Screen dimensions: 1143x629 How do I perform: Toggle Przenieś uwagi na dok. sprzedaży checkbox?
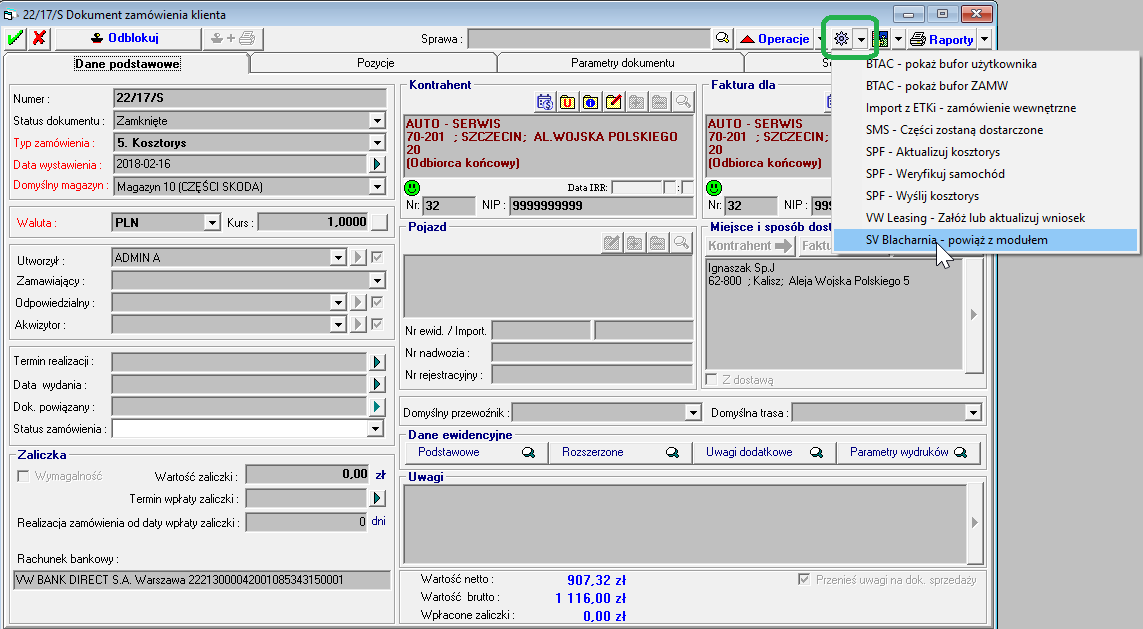point(804,579)
